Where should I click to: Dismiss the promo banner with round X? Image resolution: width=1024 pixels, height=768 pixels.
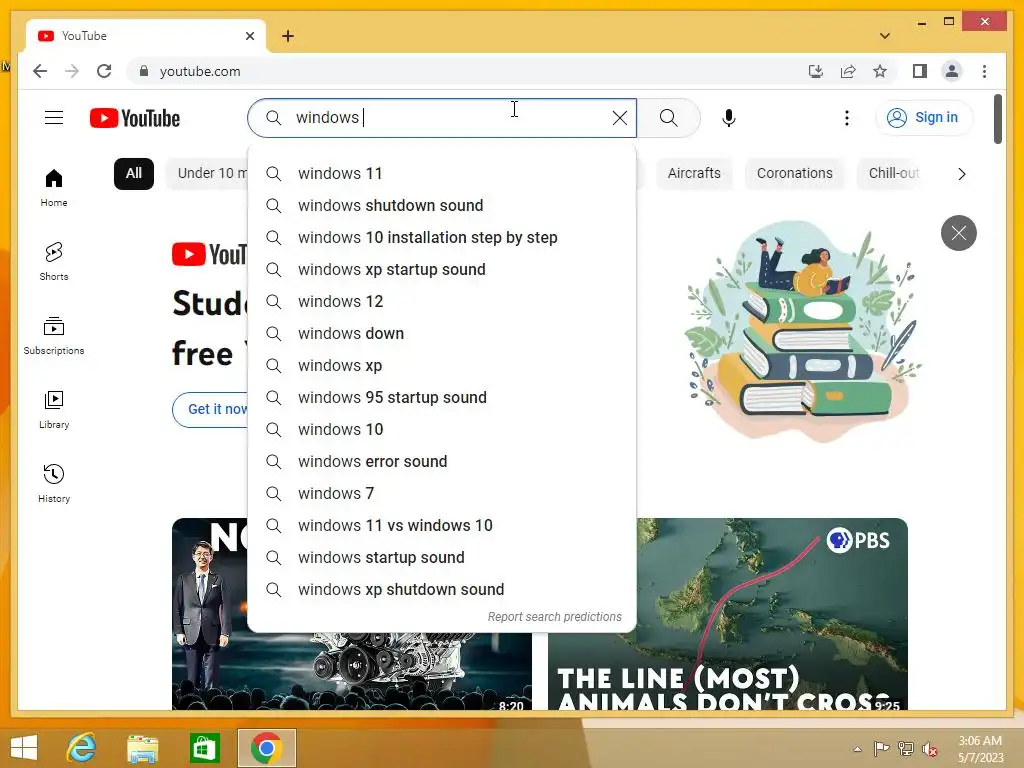(958, 232)
